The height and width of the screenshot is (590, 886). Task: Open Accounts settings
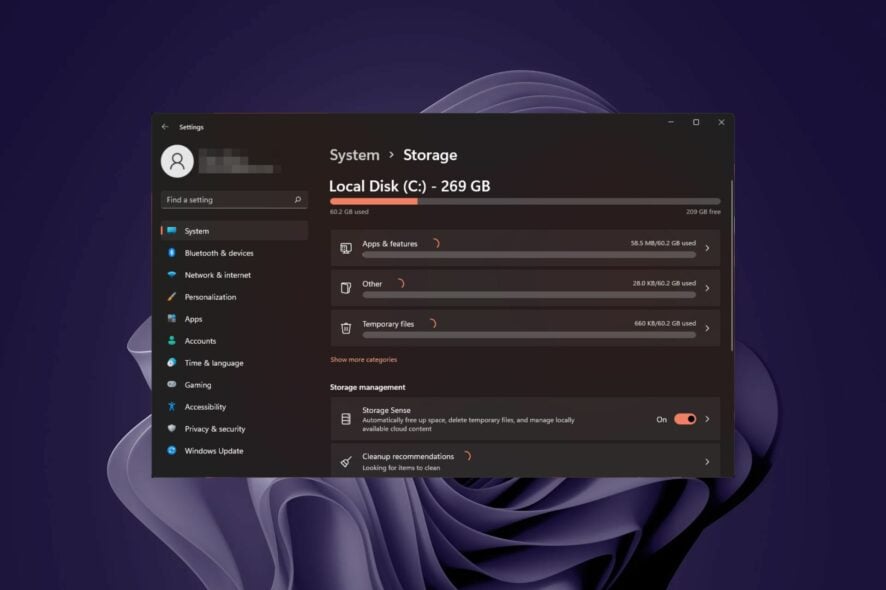234,341
